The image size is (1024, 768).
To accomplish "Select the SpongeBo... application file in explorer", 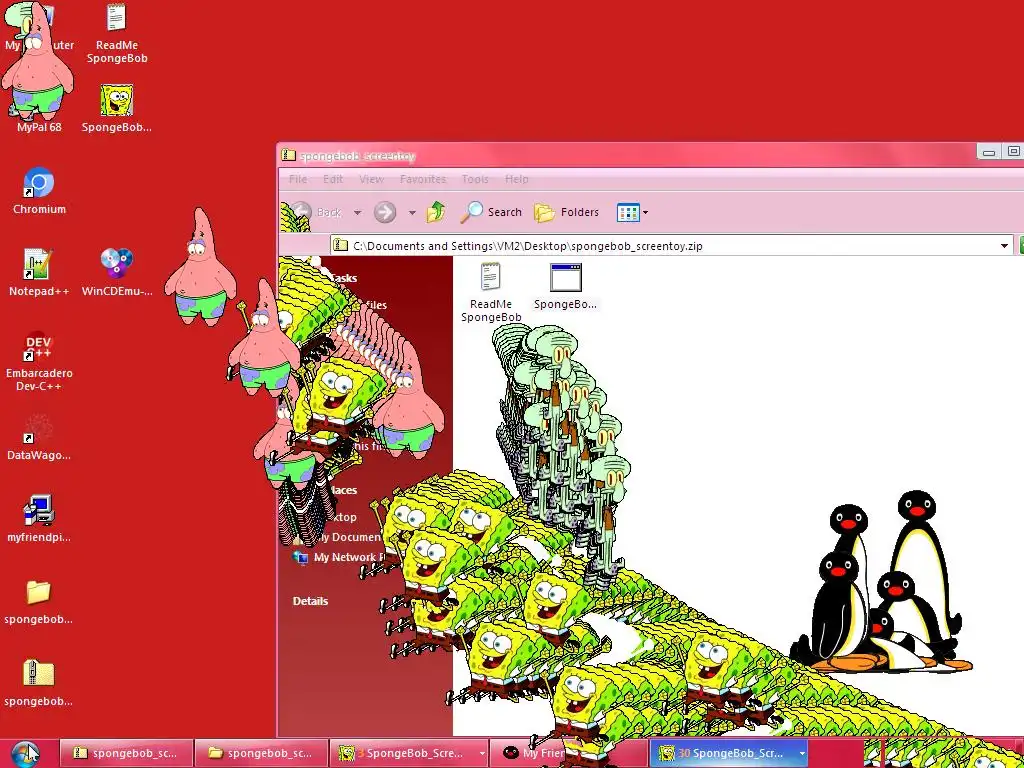I will coord(566,286).
